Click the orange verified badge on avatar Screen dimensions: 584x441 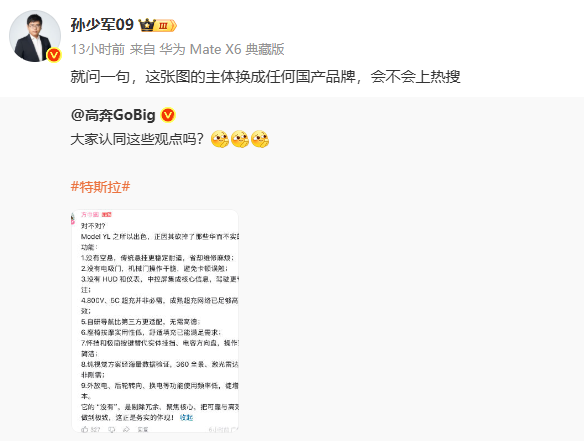pos(54,55)
